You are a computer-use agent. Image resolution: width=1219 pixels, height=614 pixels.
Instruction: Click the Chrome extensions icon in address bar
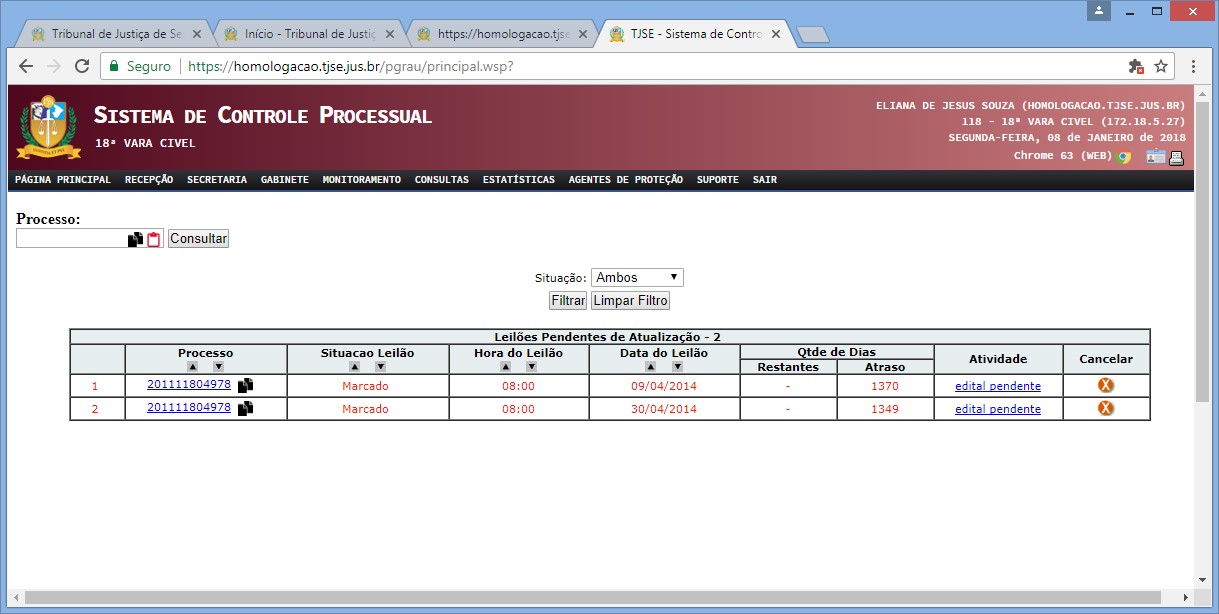pyautogui.click(x=1135, y=66)
